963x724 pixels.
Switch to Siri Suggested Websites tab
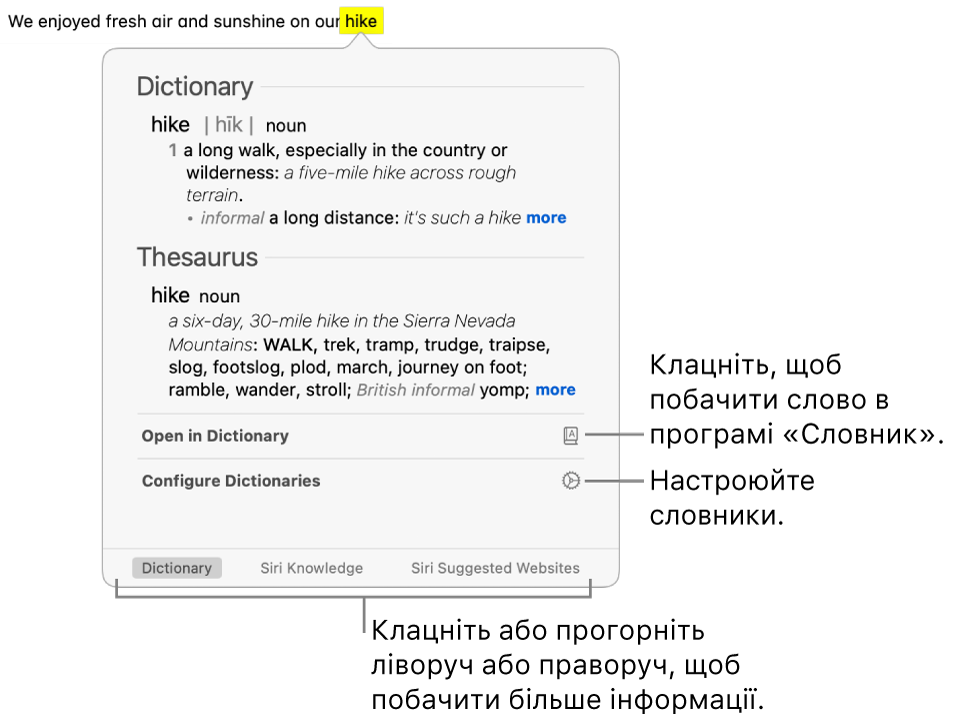pyautogui.click(x=495, y=568)
